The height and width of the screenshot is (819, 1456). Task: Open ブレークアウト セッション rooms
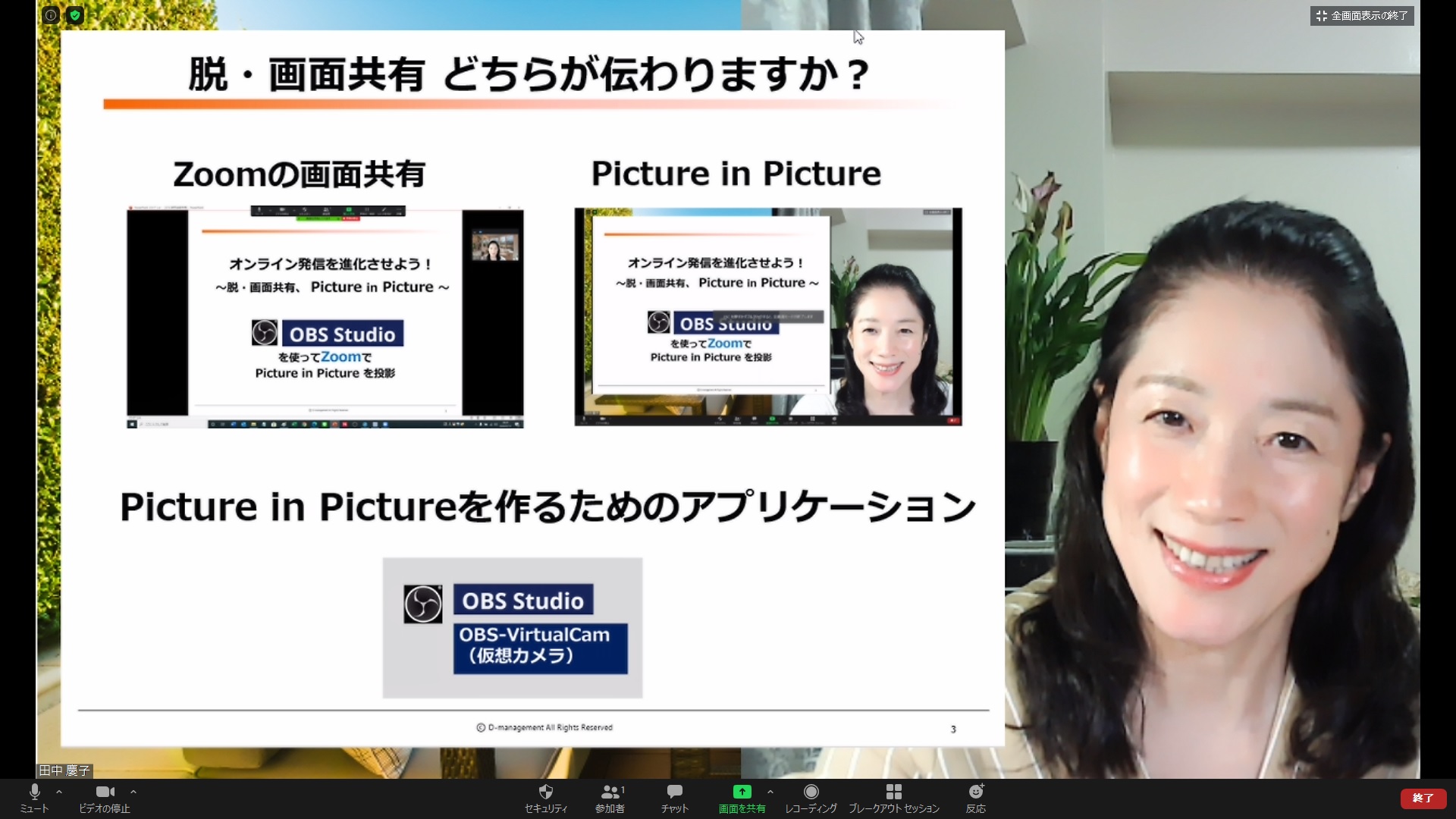894,799
